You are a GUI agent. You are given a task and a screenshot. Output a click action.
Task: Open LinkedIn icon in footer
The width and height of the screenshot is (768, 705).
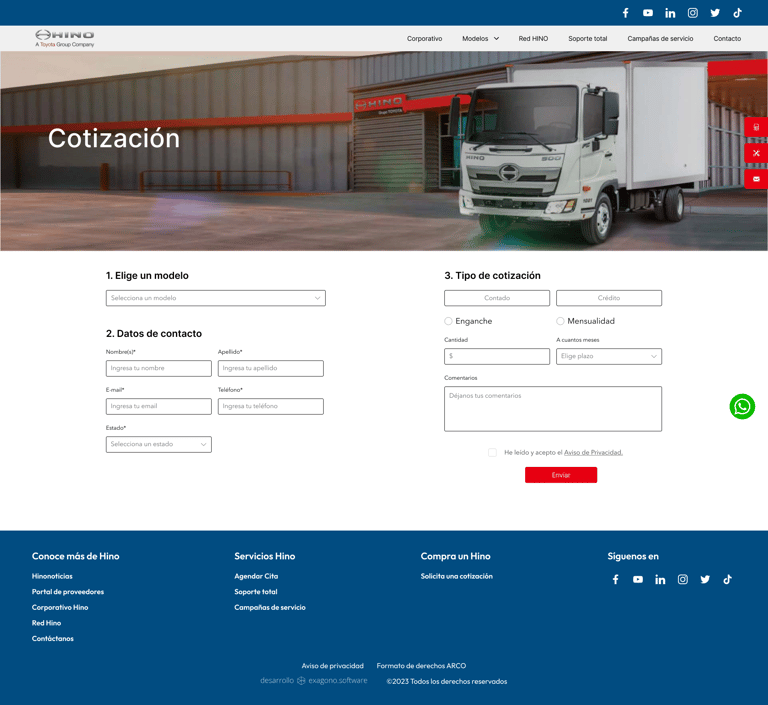click(660, 580)
